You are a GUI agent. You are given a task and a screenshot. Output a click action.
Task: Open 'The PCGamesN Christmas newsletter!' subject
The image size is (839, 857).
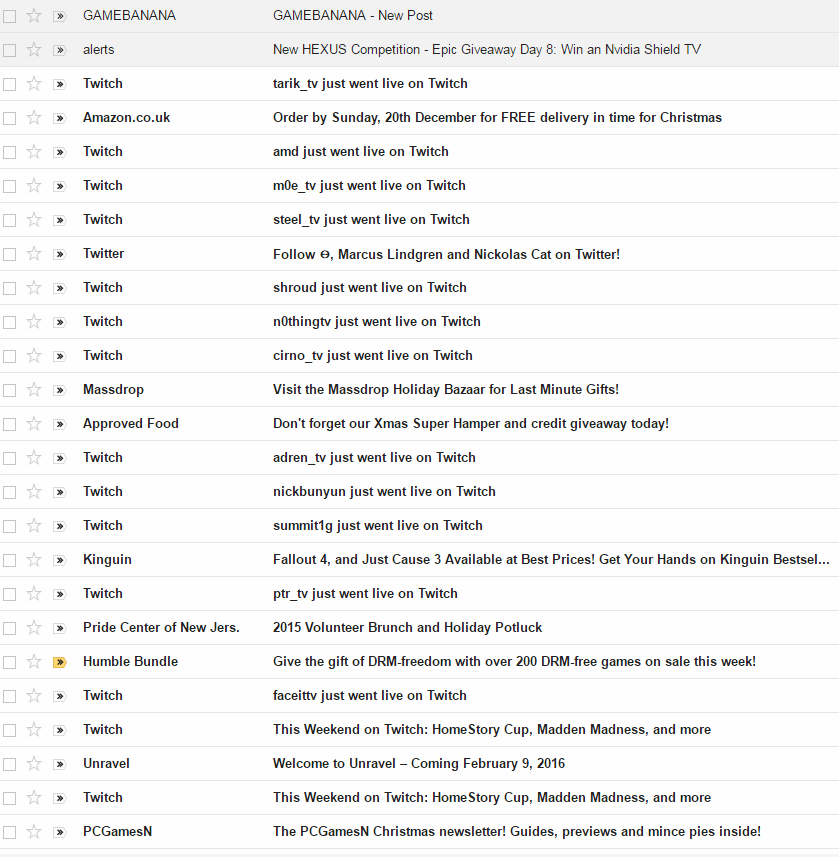pos(517,831)
